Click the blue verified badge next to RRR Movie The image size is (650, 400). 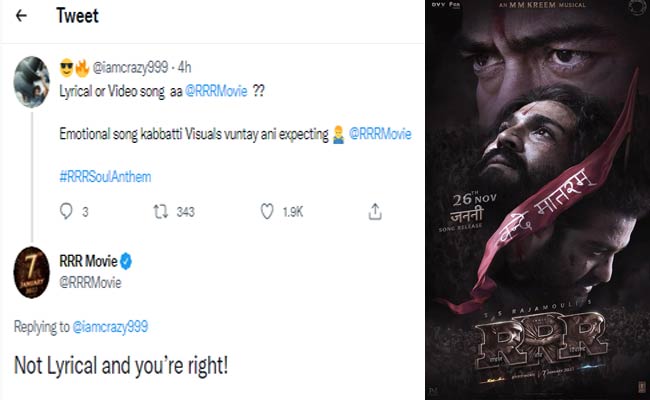click(x=127, y=262)
